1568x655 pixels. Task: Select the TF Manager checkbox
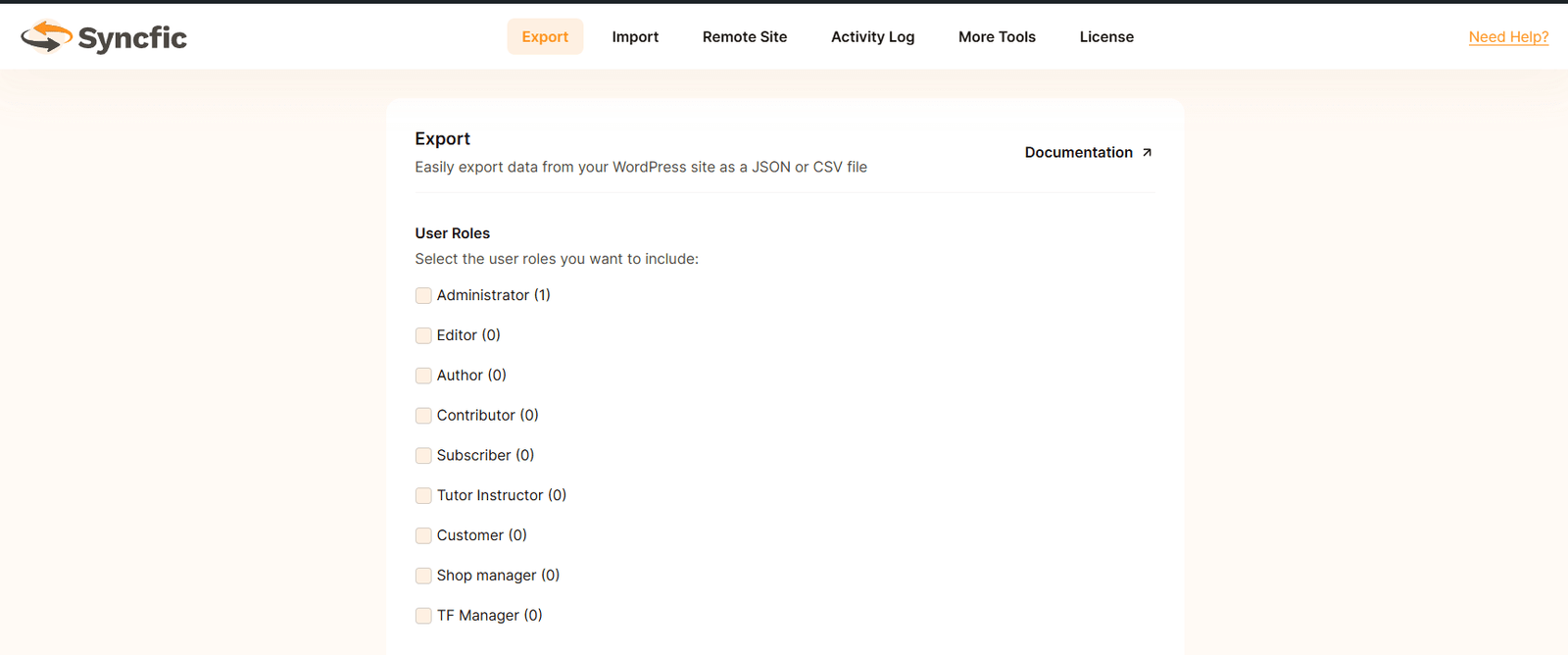coord(423,616)
